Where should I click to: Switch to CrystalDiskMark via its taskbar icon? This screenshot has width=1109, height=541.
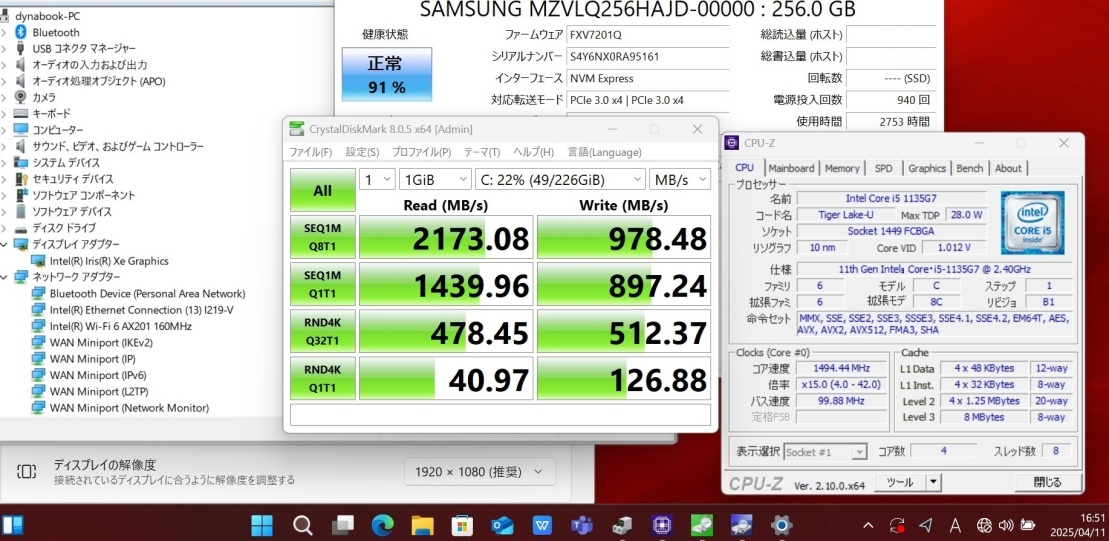coord(702,525)
